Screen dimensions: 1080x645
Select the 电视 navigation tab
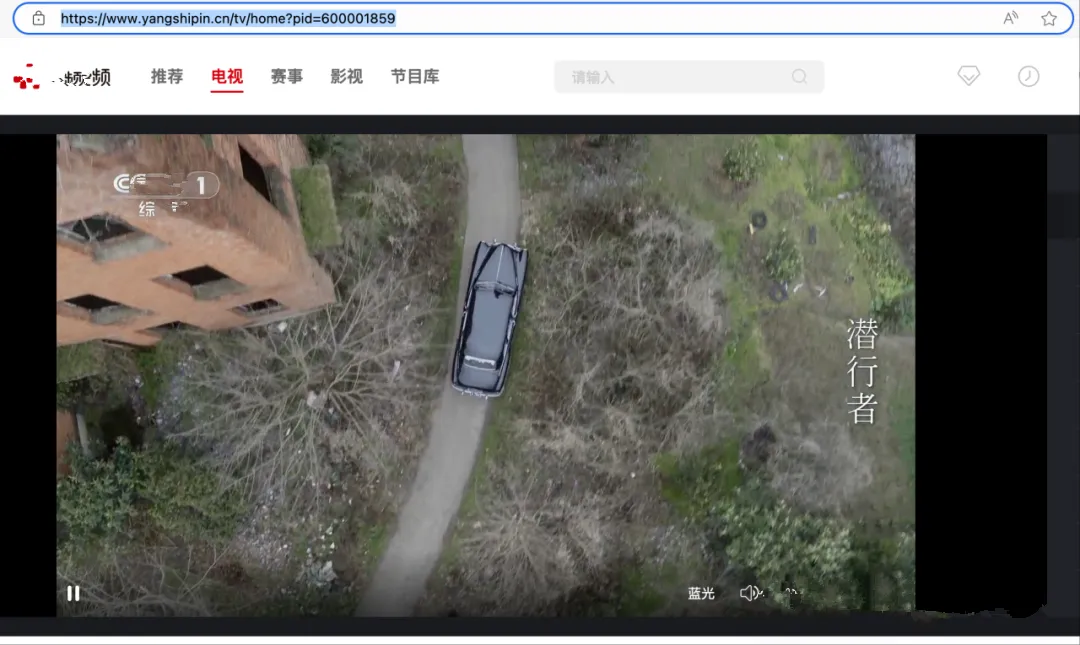pos(227,76)
